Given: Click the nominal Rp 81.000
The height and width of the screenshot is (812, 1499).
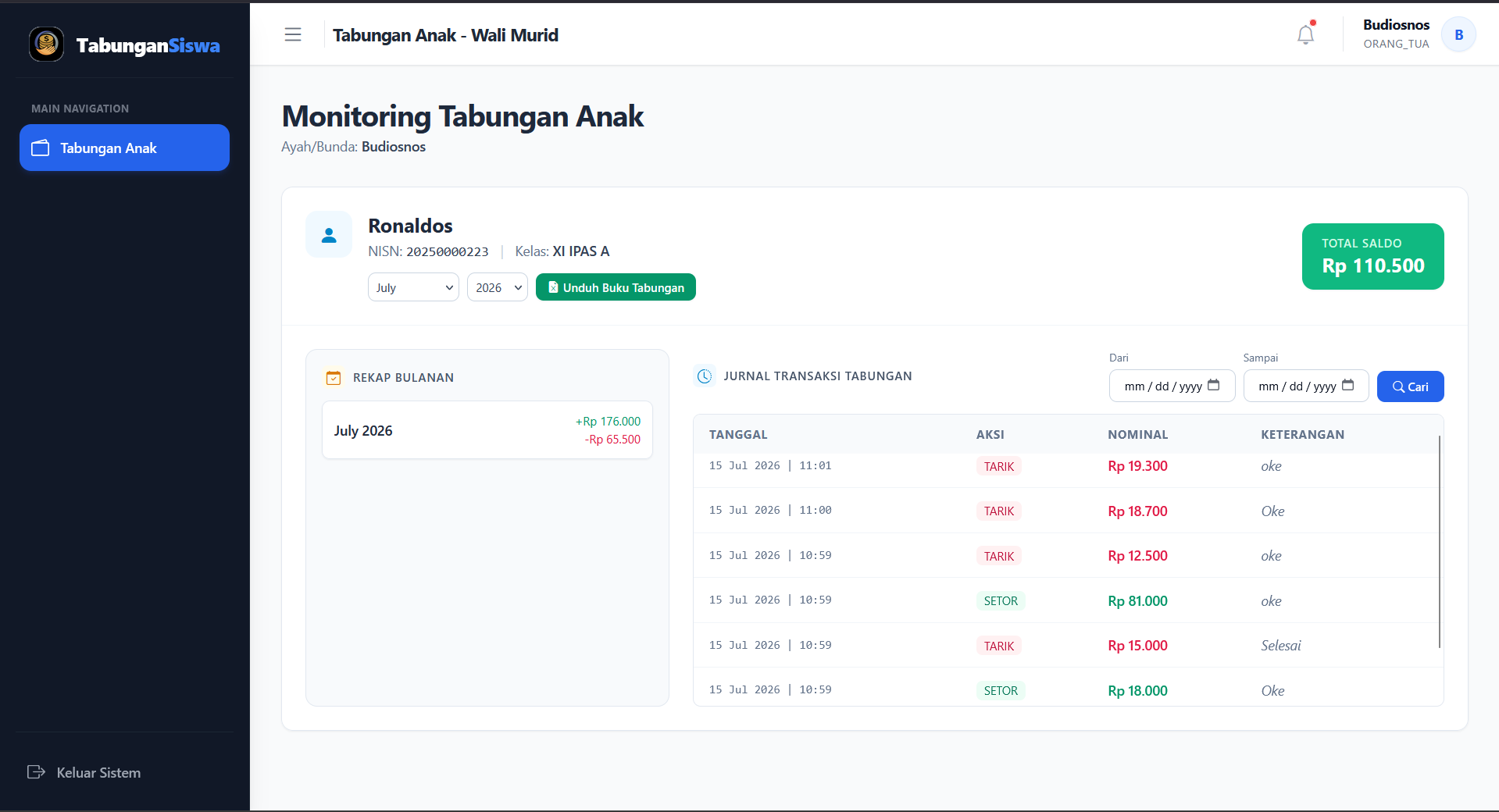Looking at the screenshot, I should coord(1137,601).
